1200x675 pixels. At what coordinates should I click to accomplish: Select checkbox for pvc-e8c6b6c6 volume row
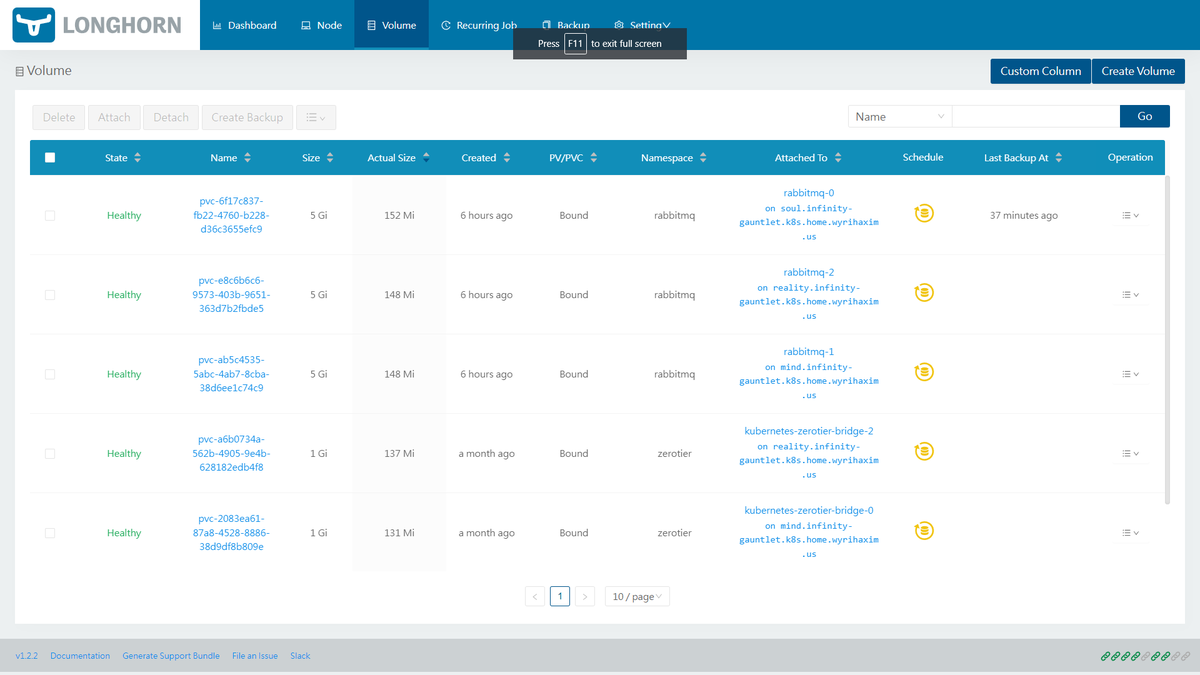(x=50, y=295)
